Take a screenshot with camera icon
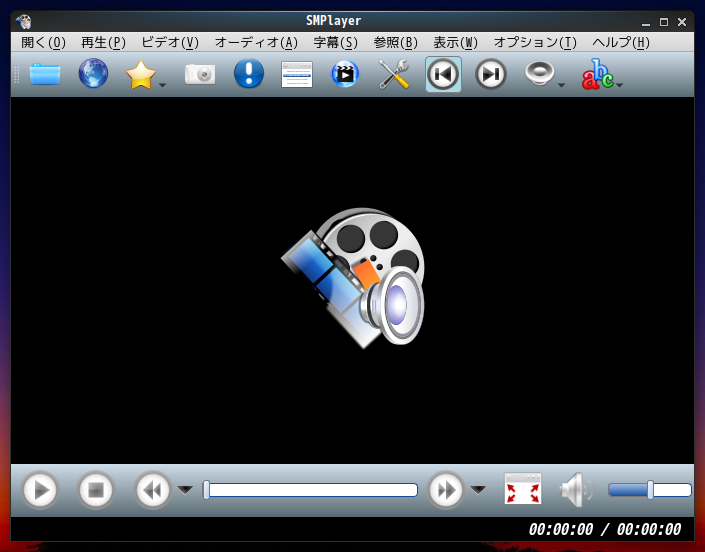705x552 pixels. [x=200, y=74]
